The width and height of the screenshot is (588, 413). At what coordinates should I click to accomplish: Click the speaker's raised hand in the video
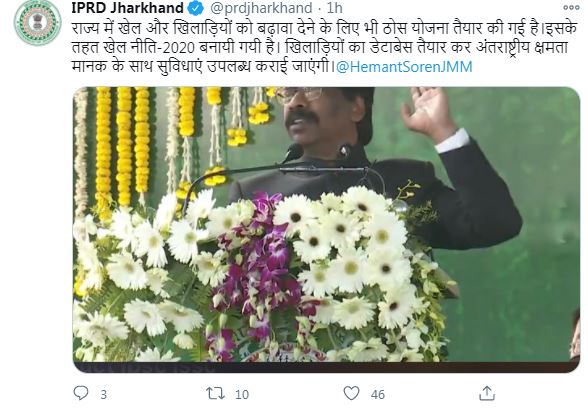coord(427,113)
